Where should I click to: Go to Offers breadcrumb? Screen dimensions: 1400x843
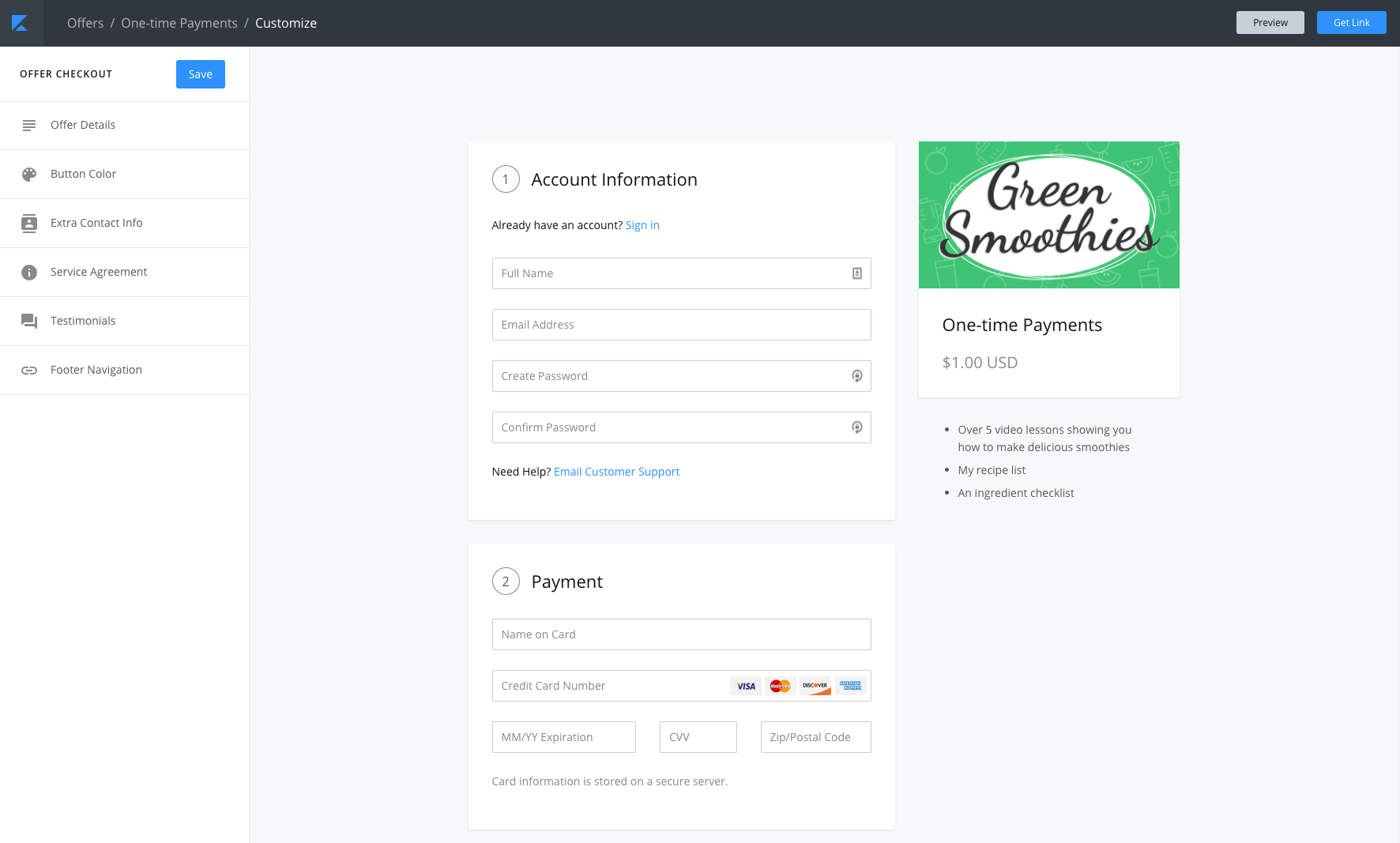[x=85, y=23]
